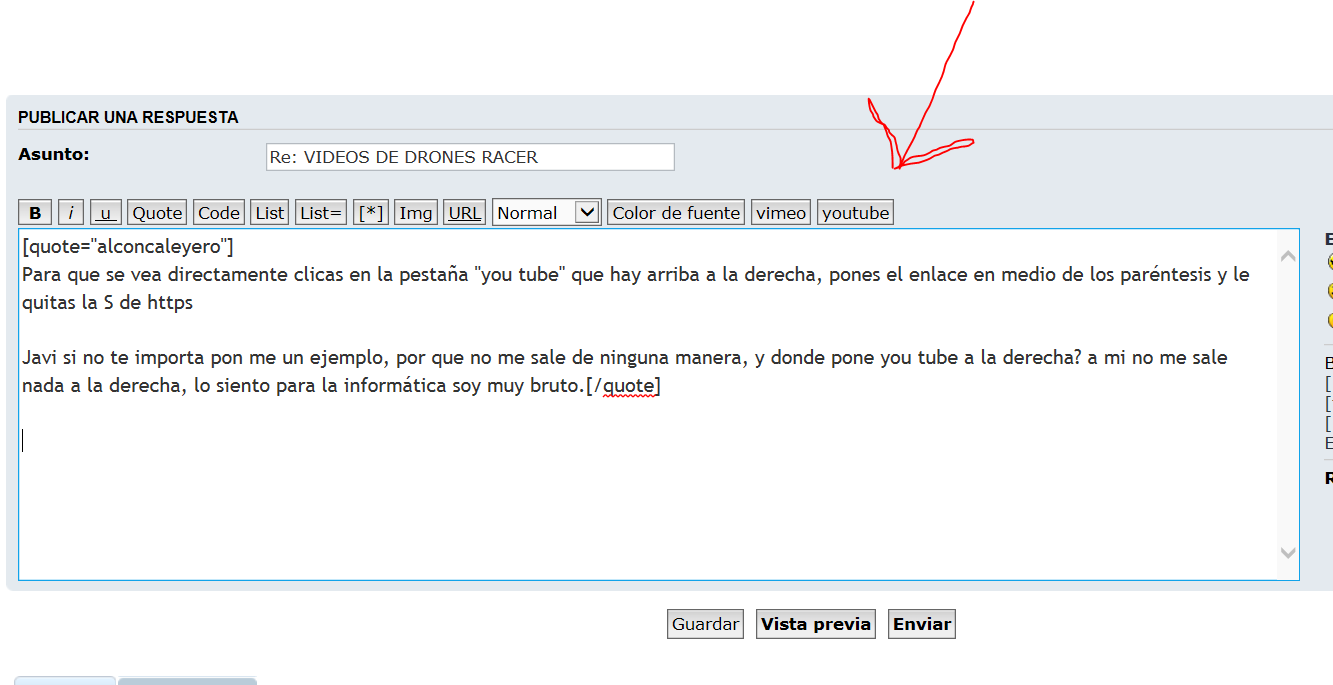Insert URL link tag
The width and height of the screenshot is (1333, 685).
point(464,213)
